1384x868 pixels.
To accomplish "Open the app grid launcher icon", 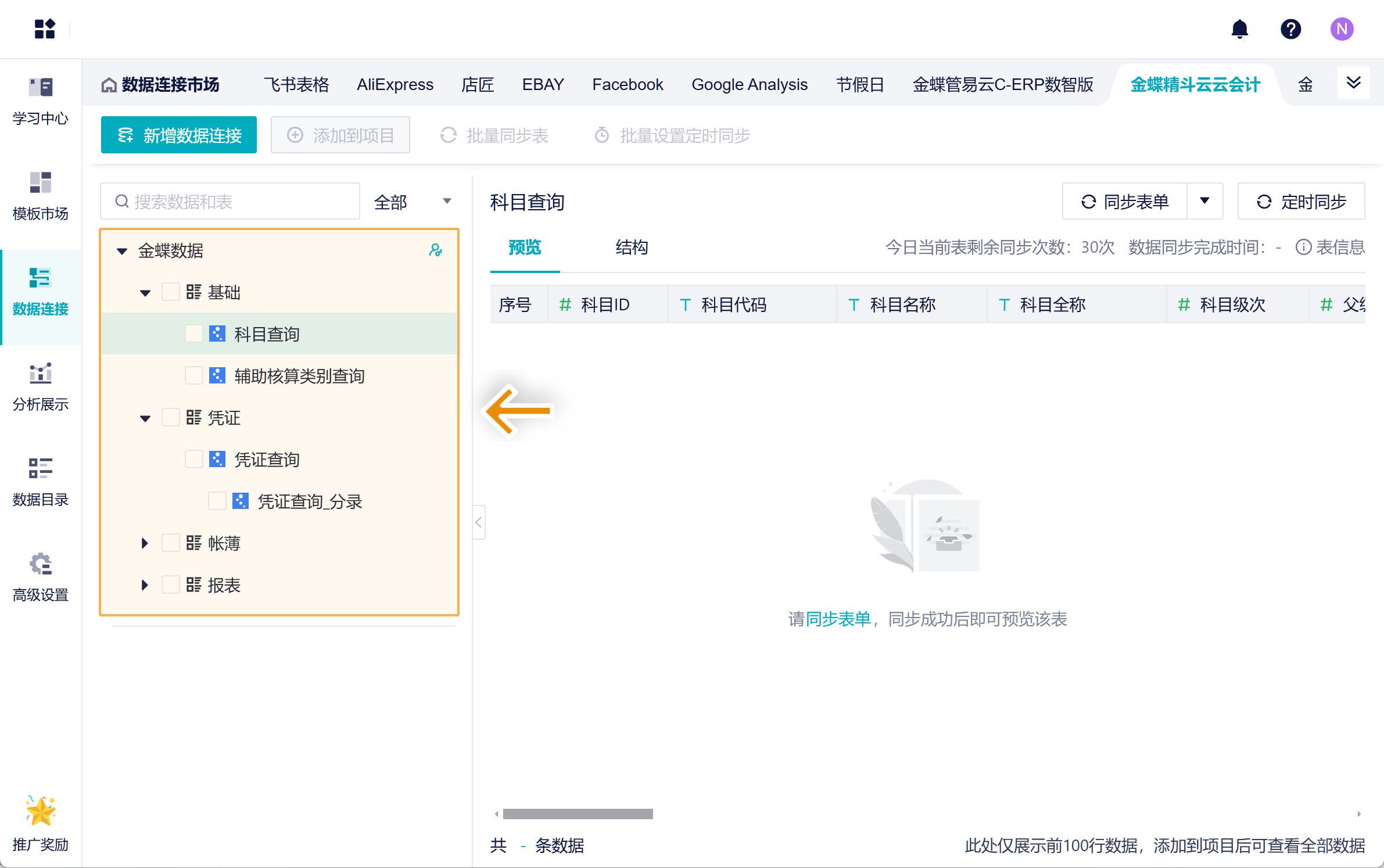I will tap(45, 28).
